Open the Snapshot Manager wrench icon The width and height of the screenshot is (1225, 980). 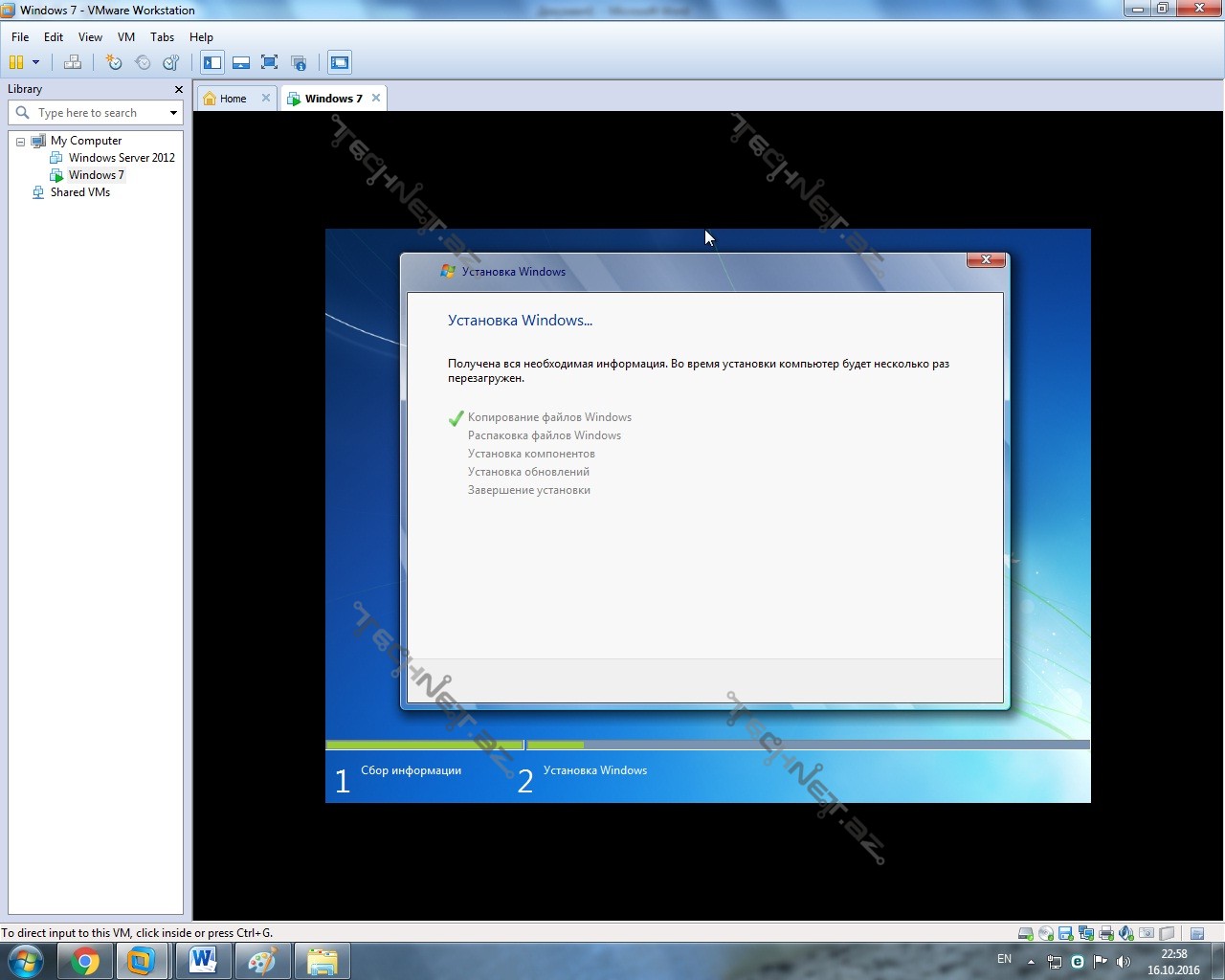click(171, 62)
